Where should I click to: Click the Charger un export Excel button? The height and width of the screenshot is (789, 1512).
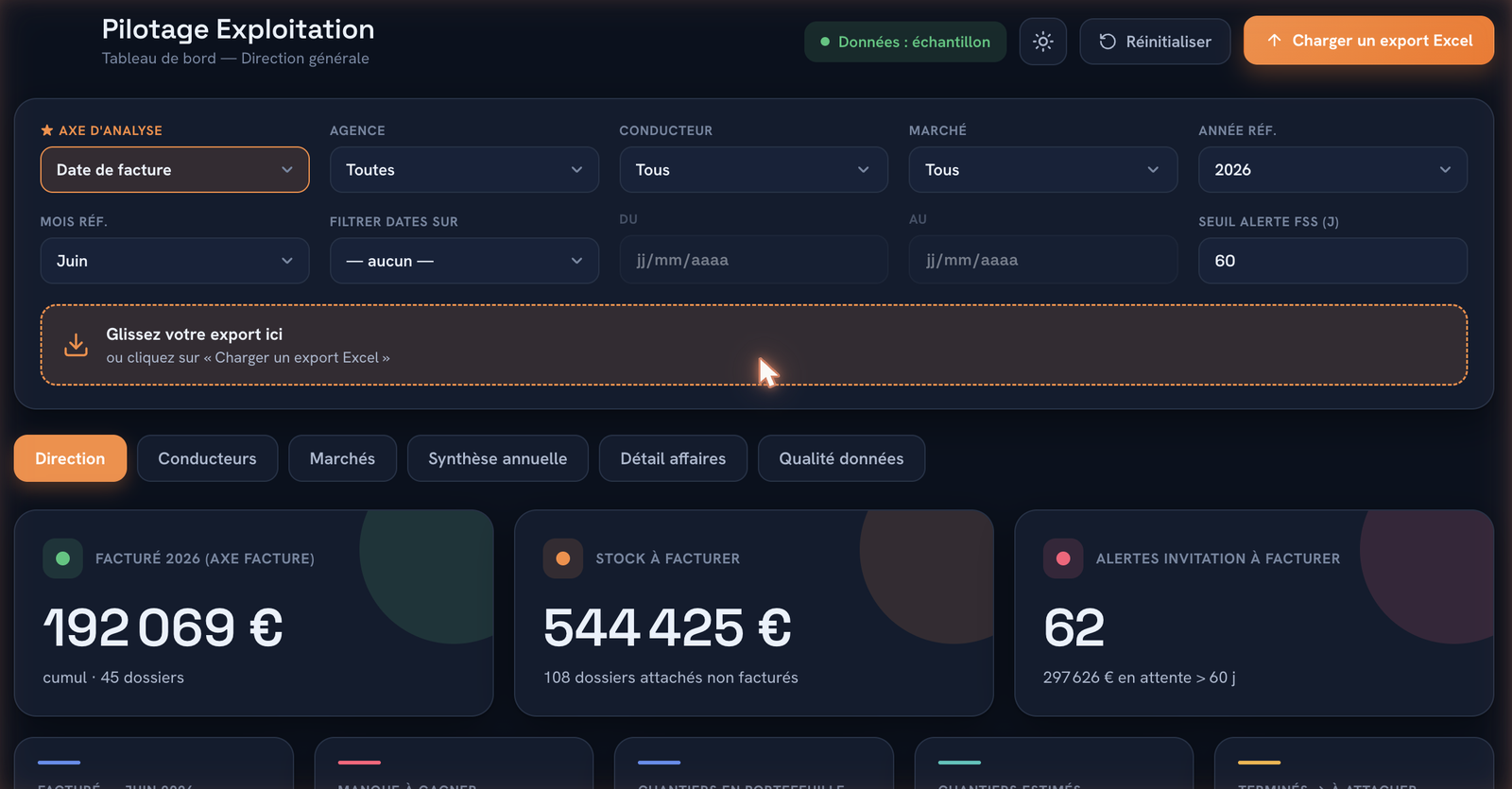point(1368,41)
